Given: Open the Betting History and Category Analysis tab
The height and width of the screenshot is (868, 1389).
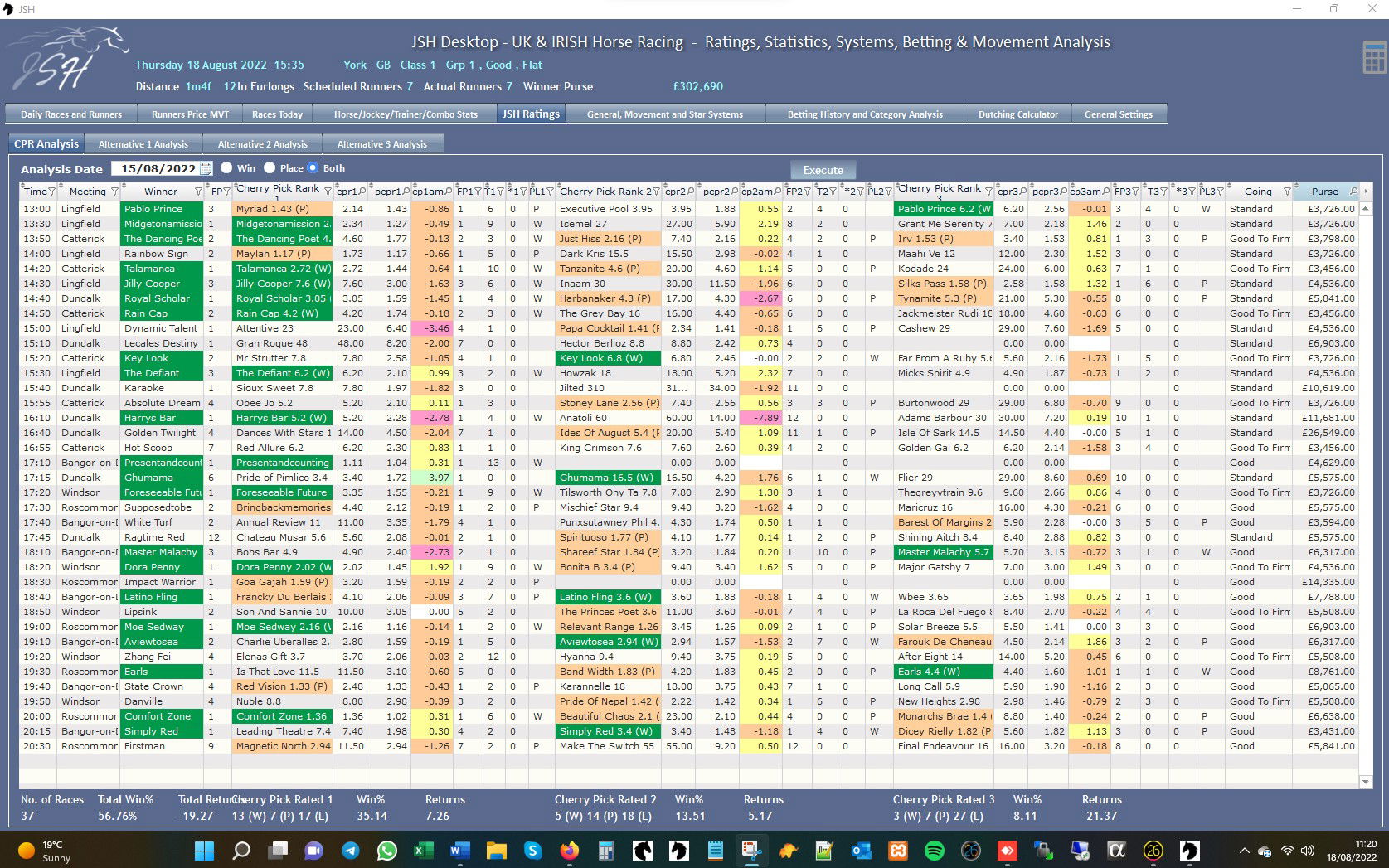Looking at the screenshot, I should (x=865, y=114).
